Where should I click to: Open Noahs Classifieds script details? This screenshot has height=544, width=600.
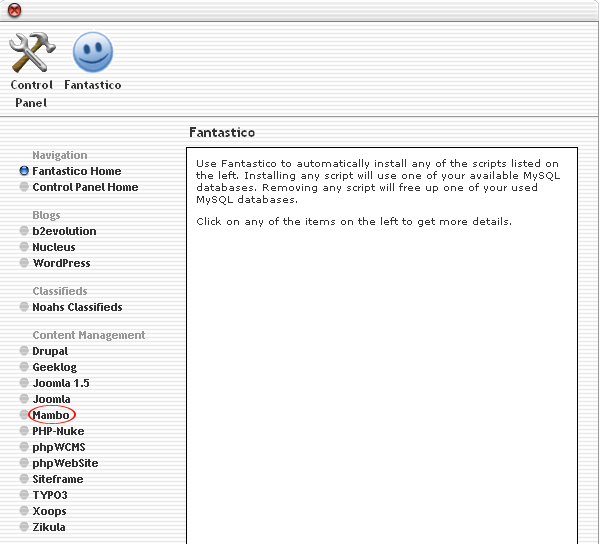[x=77, y=307]
